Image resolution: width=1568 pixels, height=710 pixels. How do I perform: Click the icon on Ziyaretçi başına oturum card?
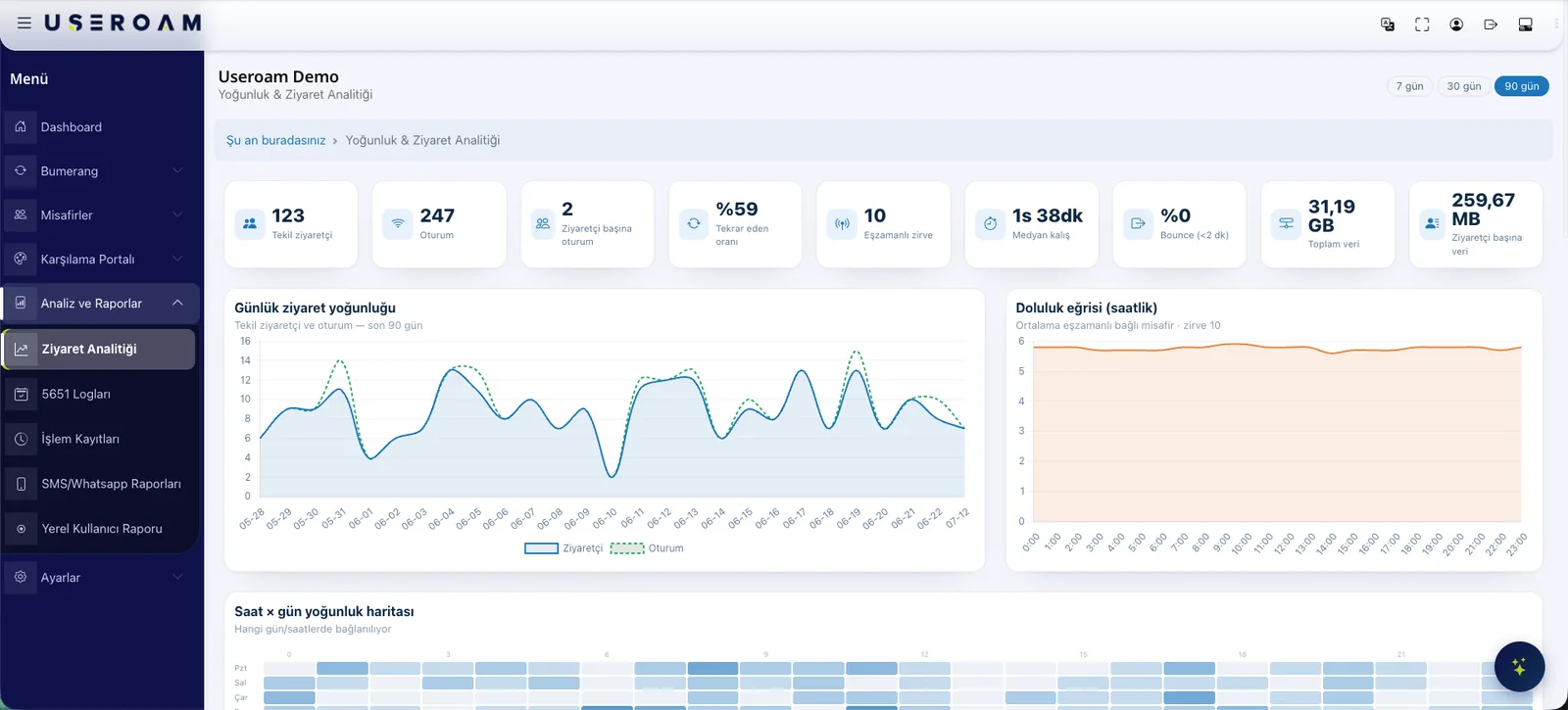pyautogui.click(x=543, y=223)
